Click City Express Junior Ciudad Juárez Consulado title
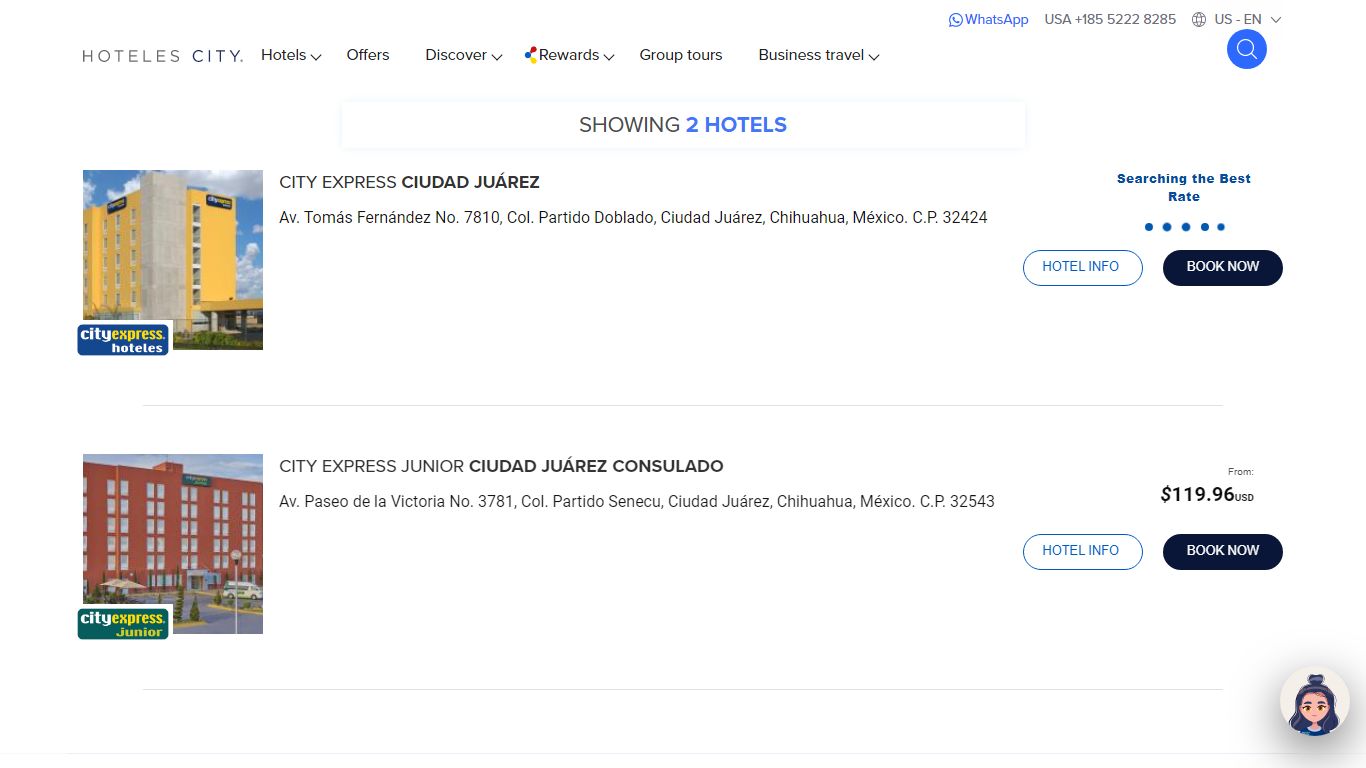 click(501, 466)
